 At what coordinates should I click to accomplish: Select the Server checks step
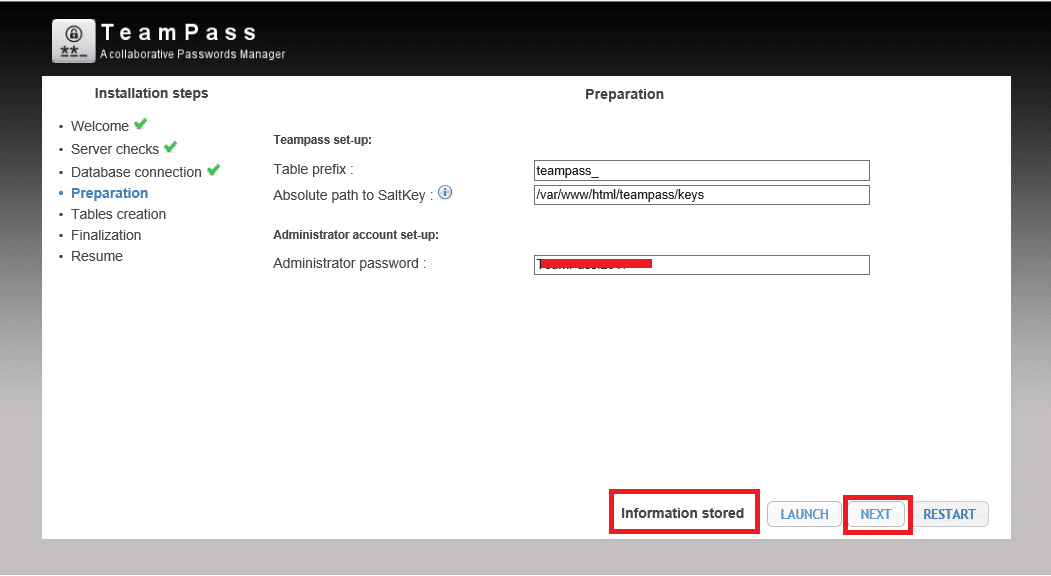[x=115, y=149]
